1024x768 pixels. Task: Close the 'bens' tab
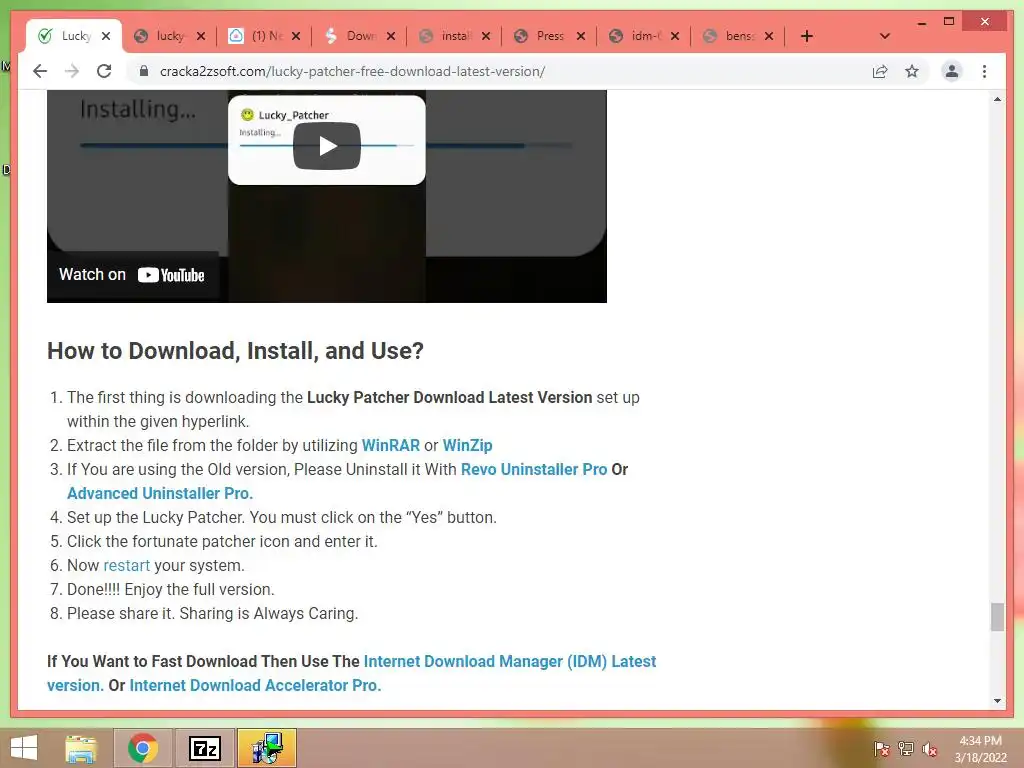click(x=769, y=36)
